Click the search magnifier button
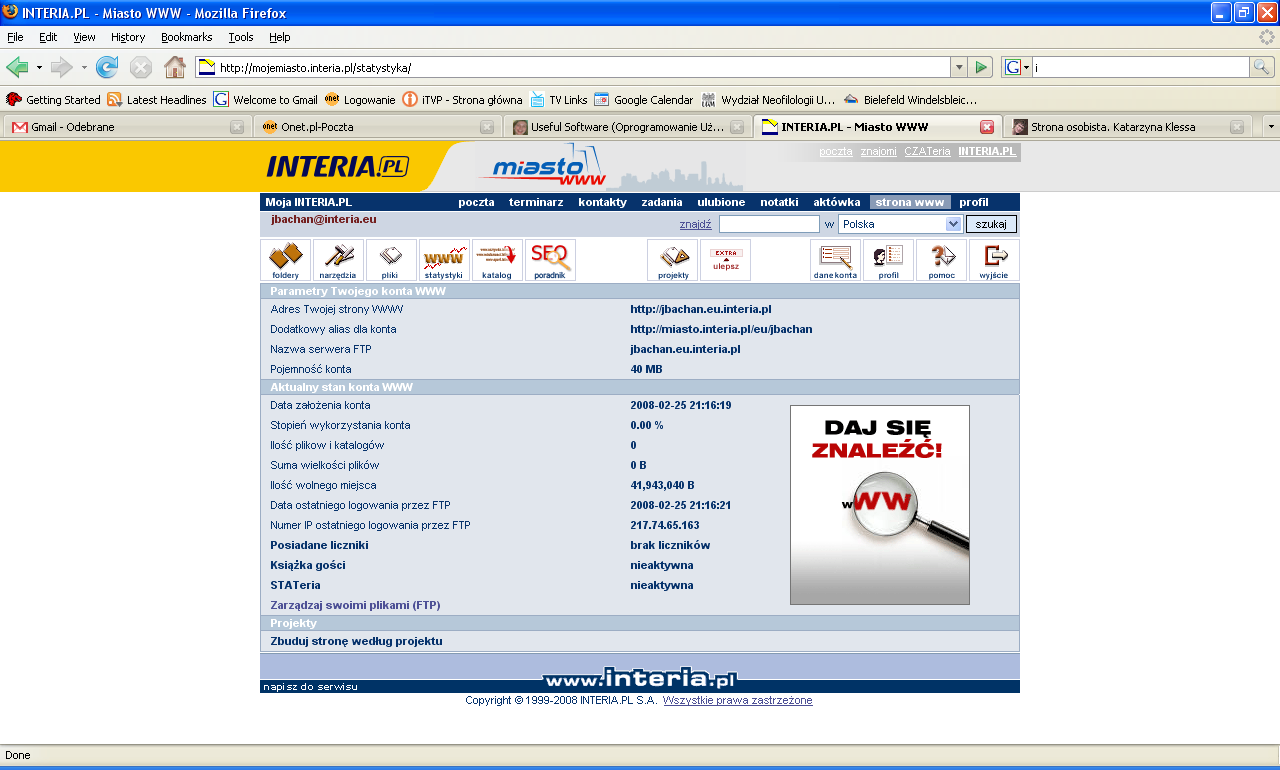The image size is (1280, 770). pos(1262,67)
